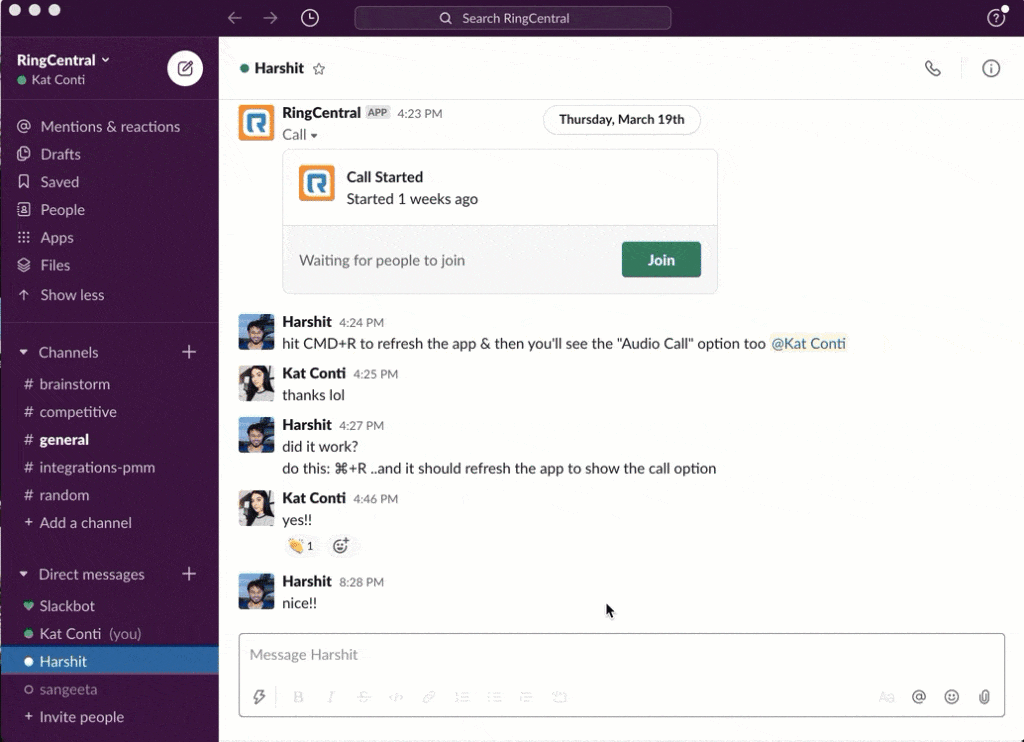Toggle text formatting with Aa icon
The width and height of the screenshot is (1024, 742).
coord(886,697)
